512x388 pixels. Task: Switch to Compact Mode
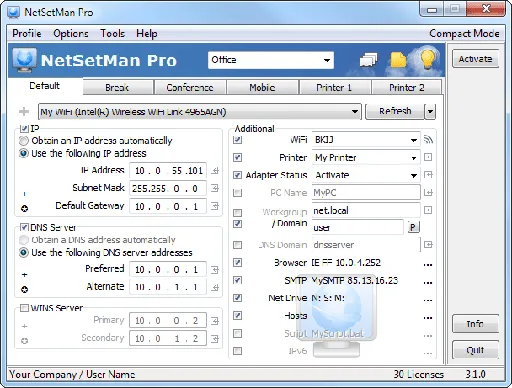[464, 33]
